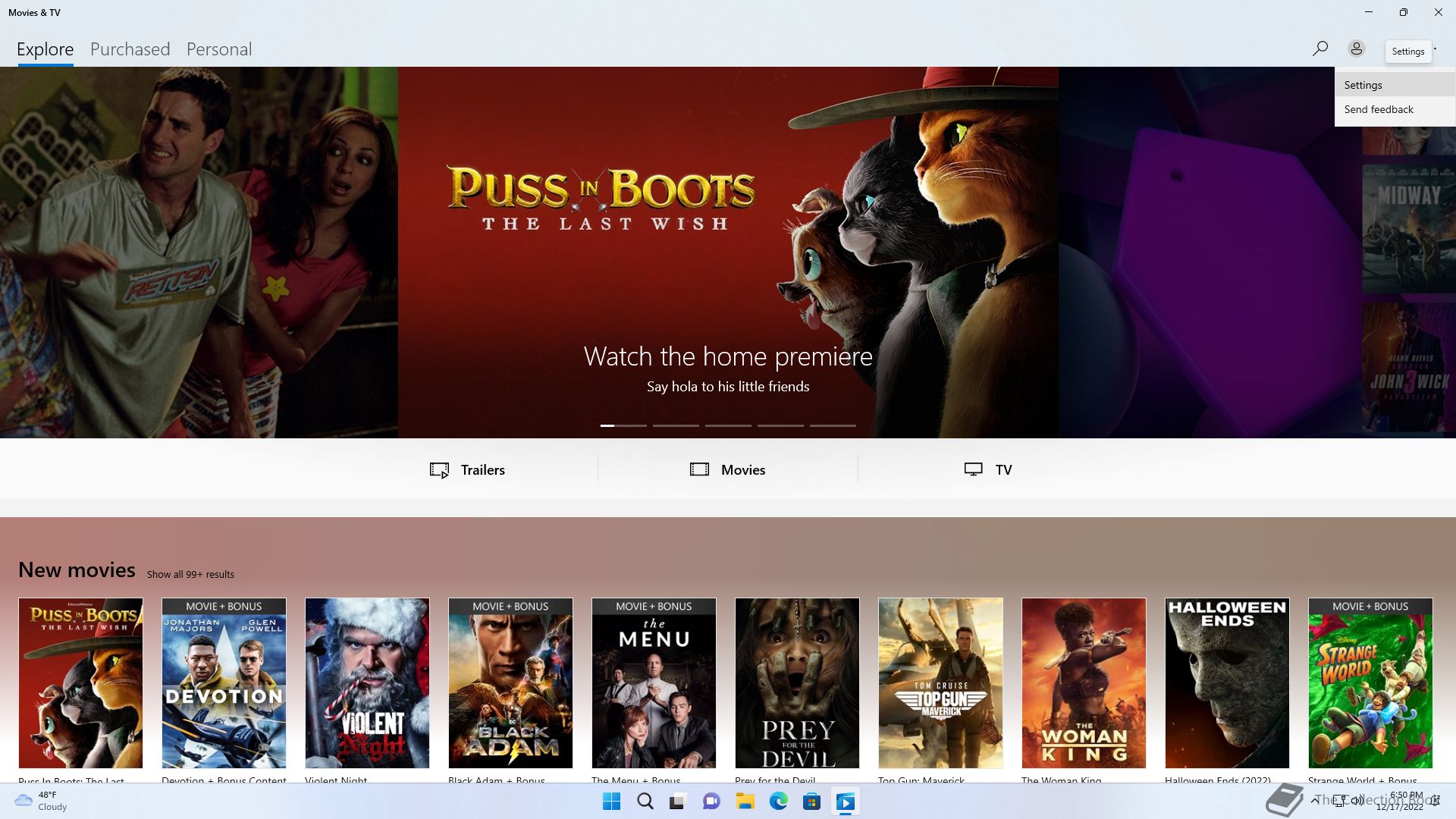Screen dimensions: 1456x819
Task: Open The Menu movie poster
Action: tap(654, 683)
